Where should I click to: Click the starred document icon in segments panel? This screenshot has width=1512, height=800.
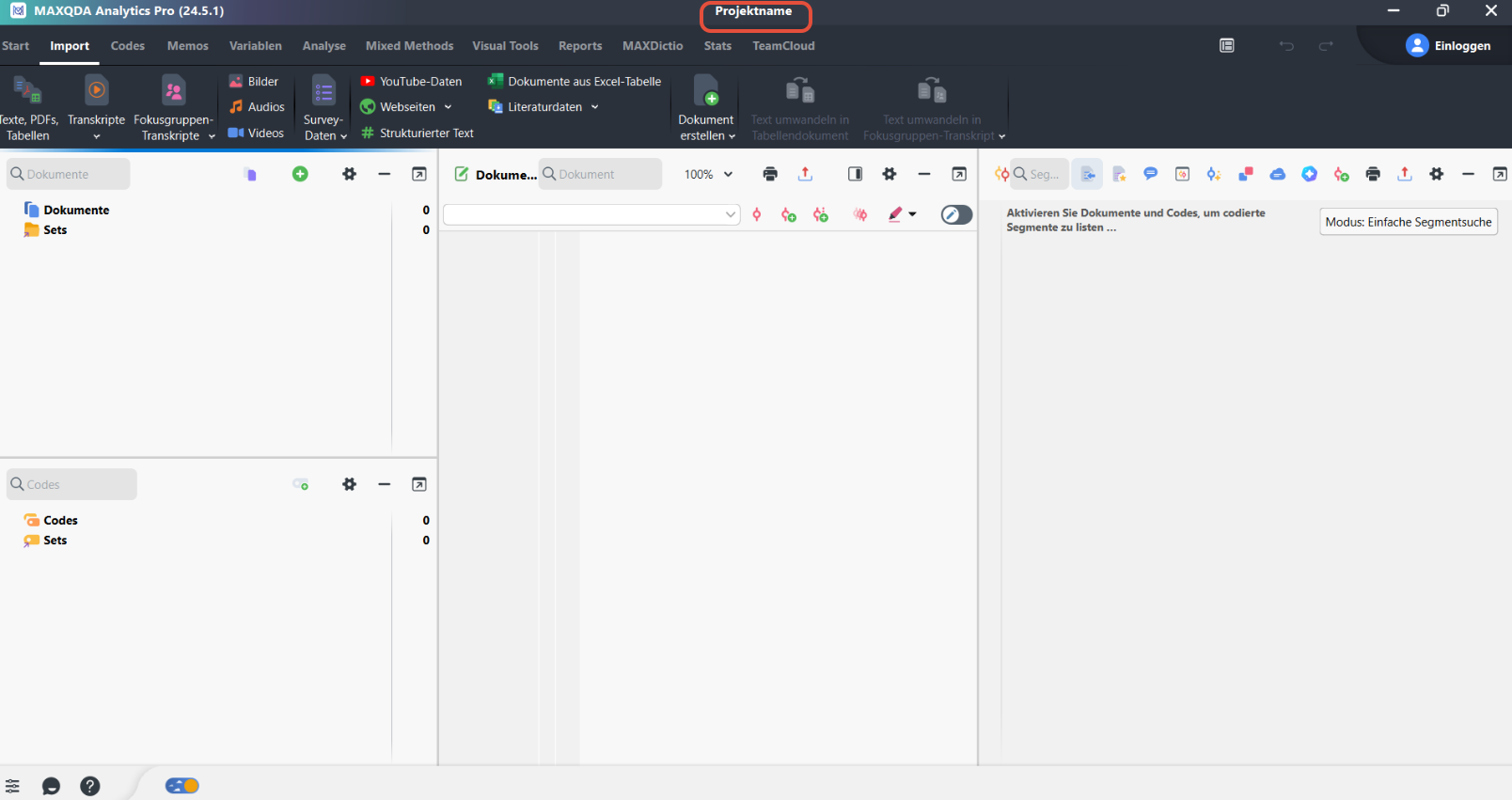click(1119, 174)
